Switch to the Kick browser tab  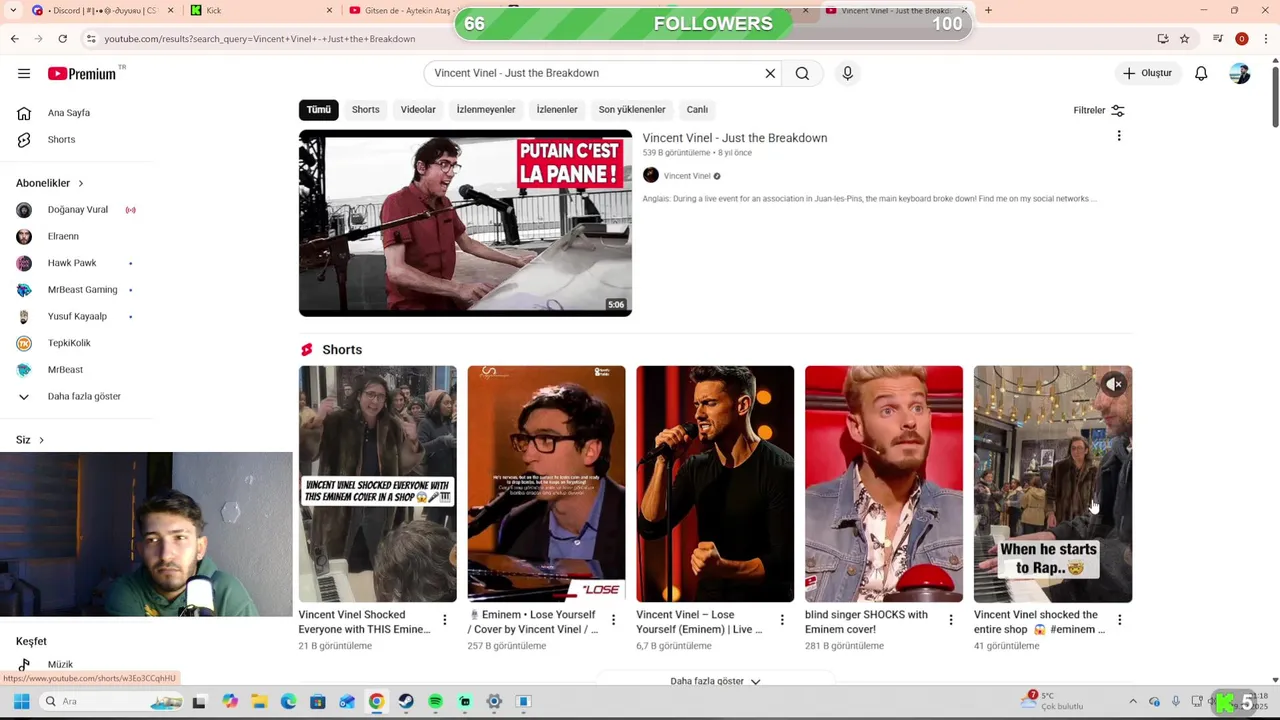(x=260, y=10)
